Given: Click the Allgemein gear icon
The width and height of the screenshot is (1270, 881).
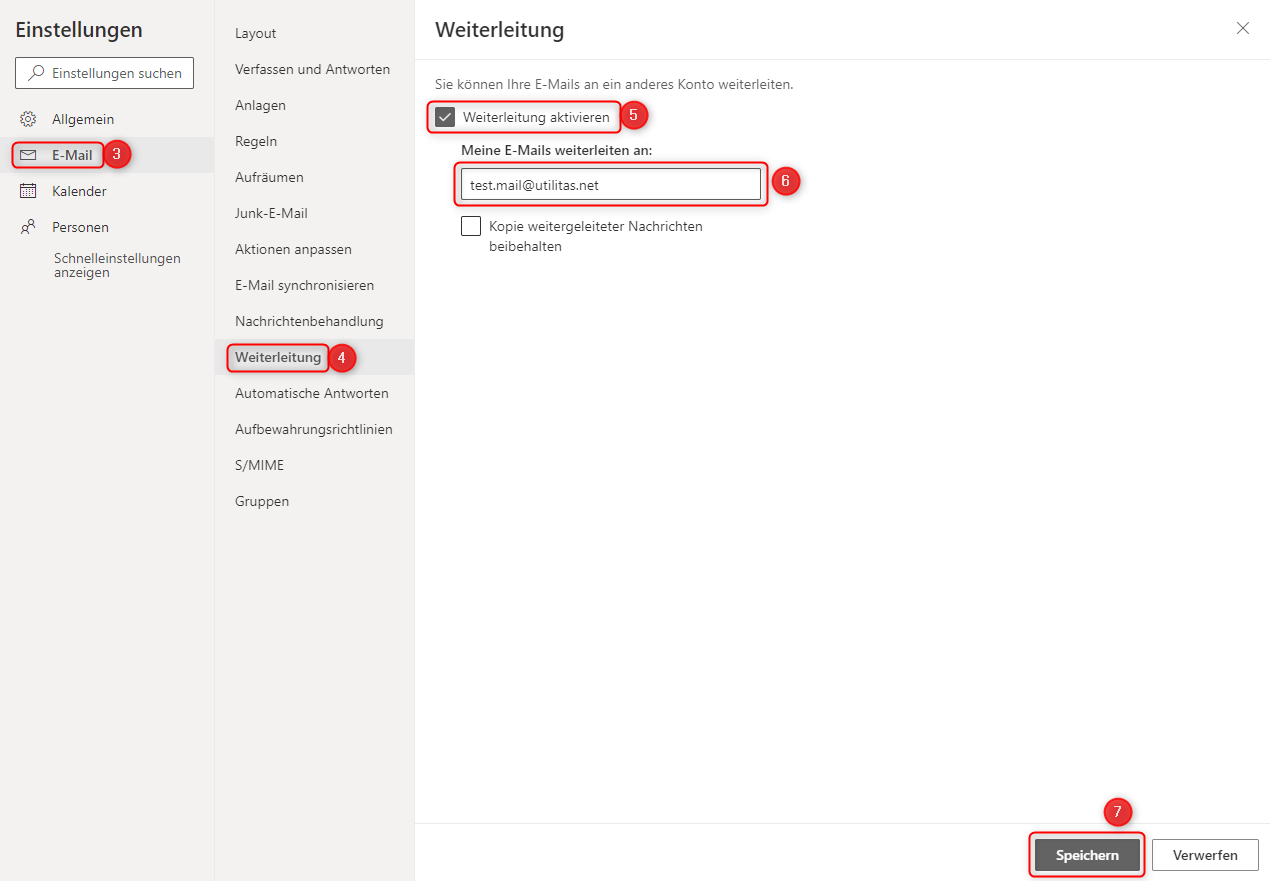Looking at the screenshot, I should [x=28, y=119].
